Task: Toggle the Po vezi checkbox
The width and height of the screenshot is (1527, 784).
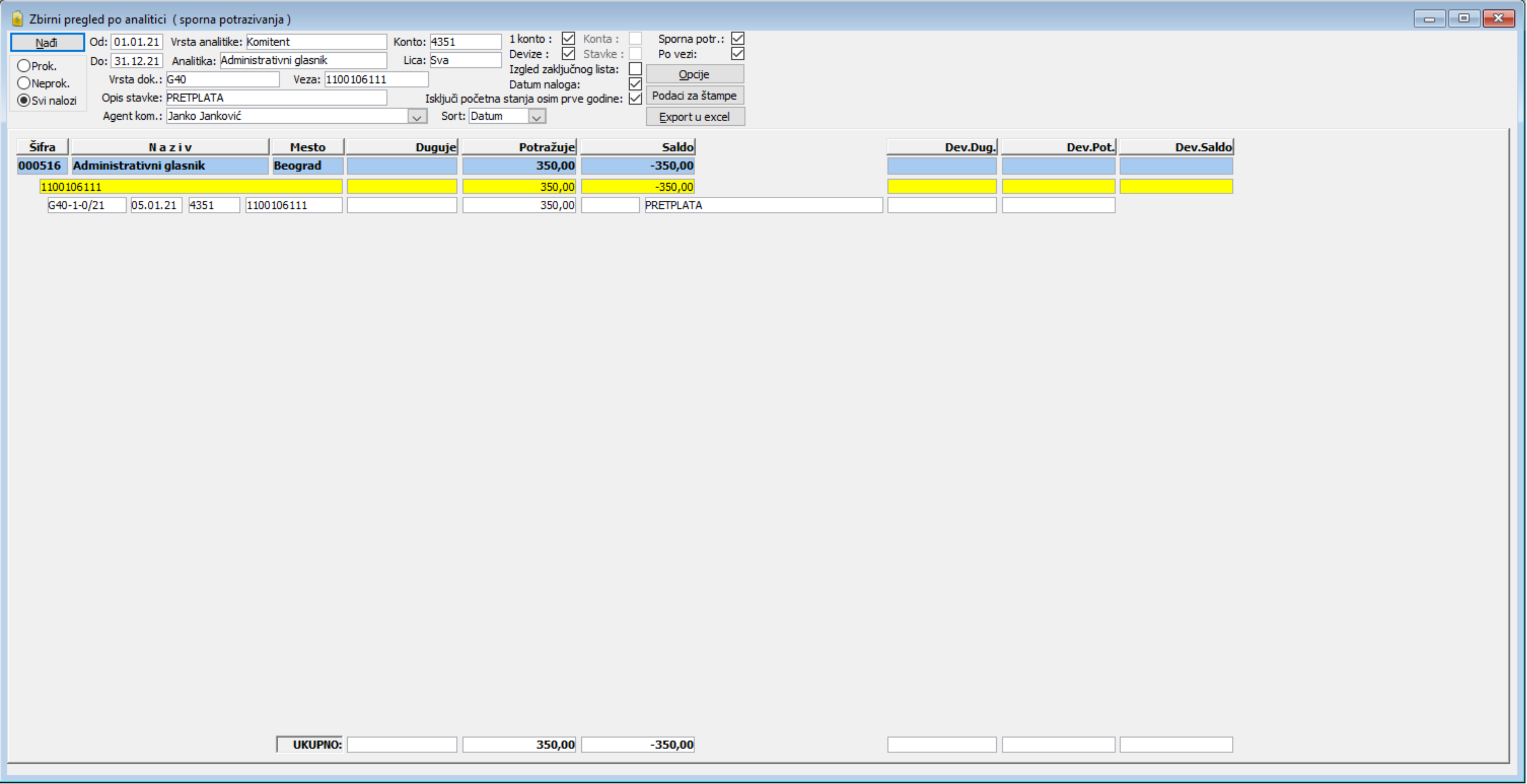Action: coord(738,54)
